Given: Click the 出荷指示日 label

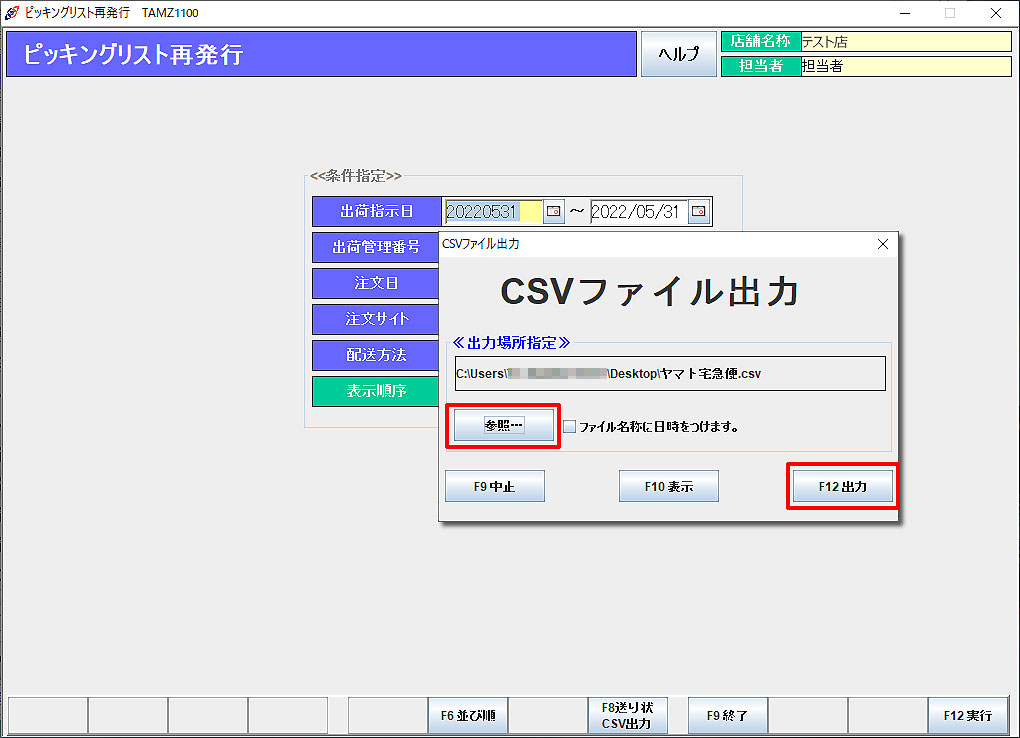Looking at the screenshot, I should (x=376, y=212).
